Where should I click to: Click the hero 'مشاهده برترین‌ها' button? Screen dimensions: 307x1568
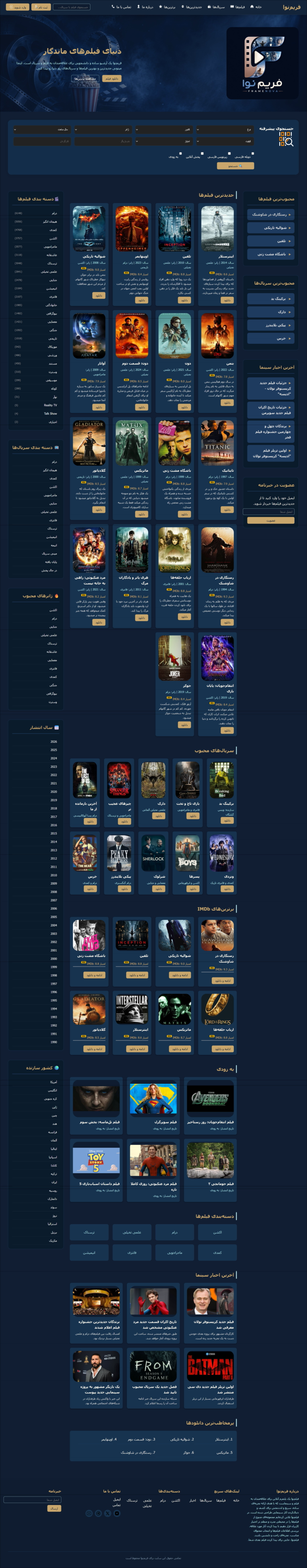pos(85,78)
